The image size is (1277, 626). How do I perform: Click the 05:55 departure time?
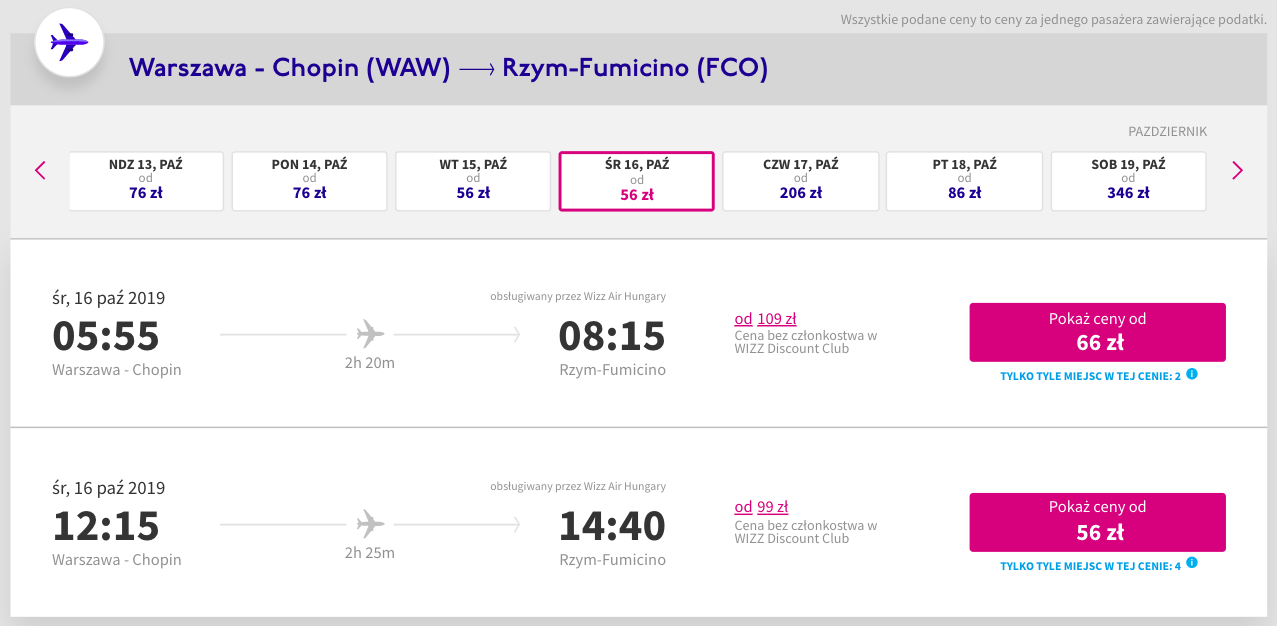pos(106,336)
